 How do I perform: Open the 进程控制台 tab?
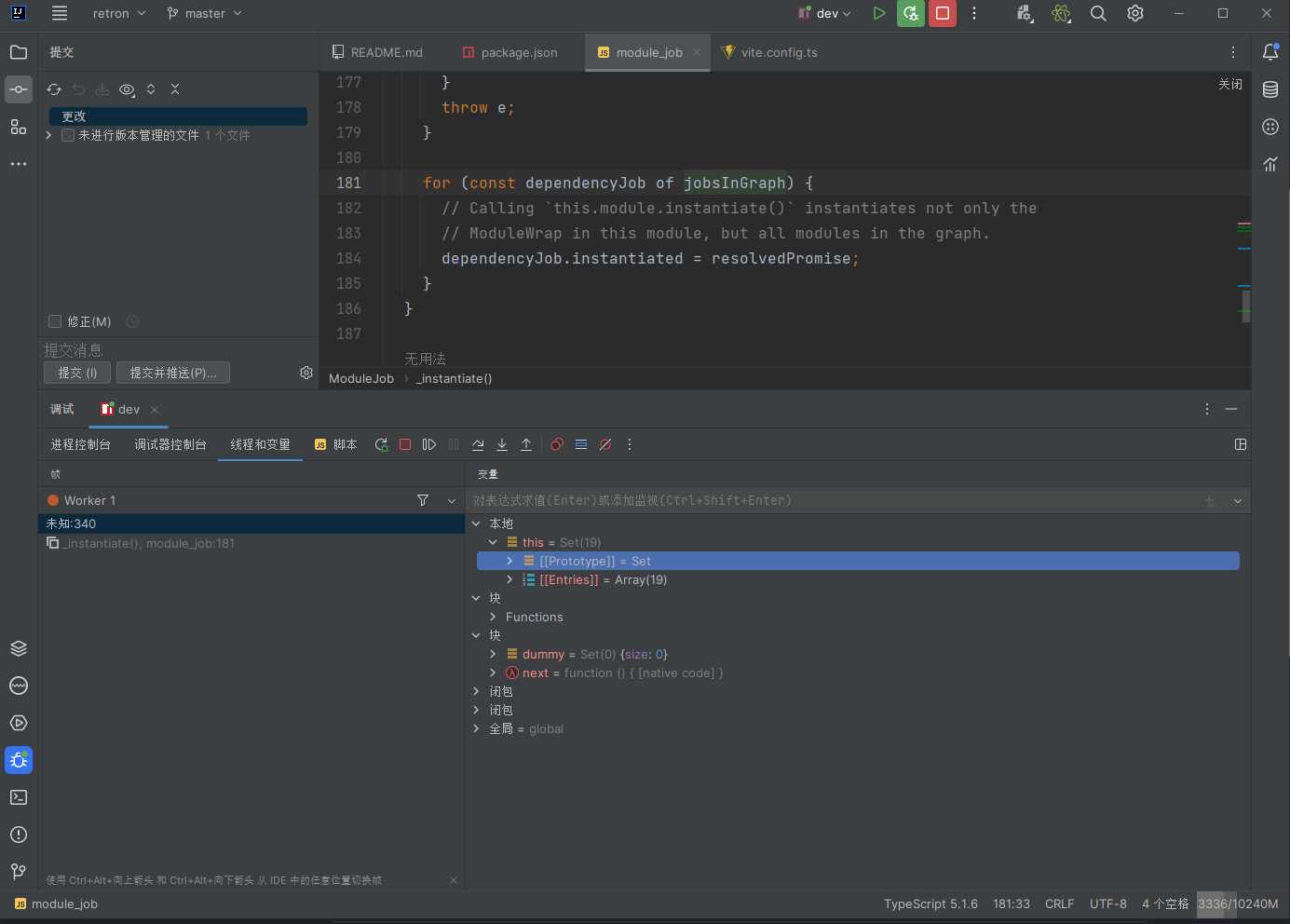tap(80, 444)
